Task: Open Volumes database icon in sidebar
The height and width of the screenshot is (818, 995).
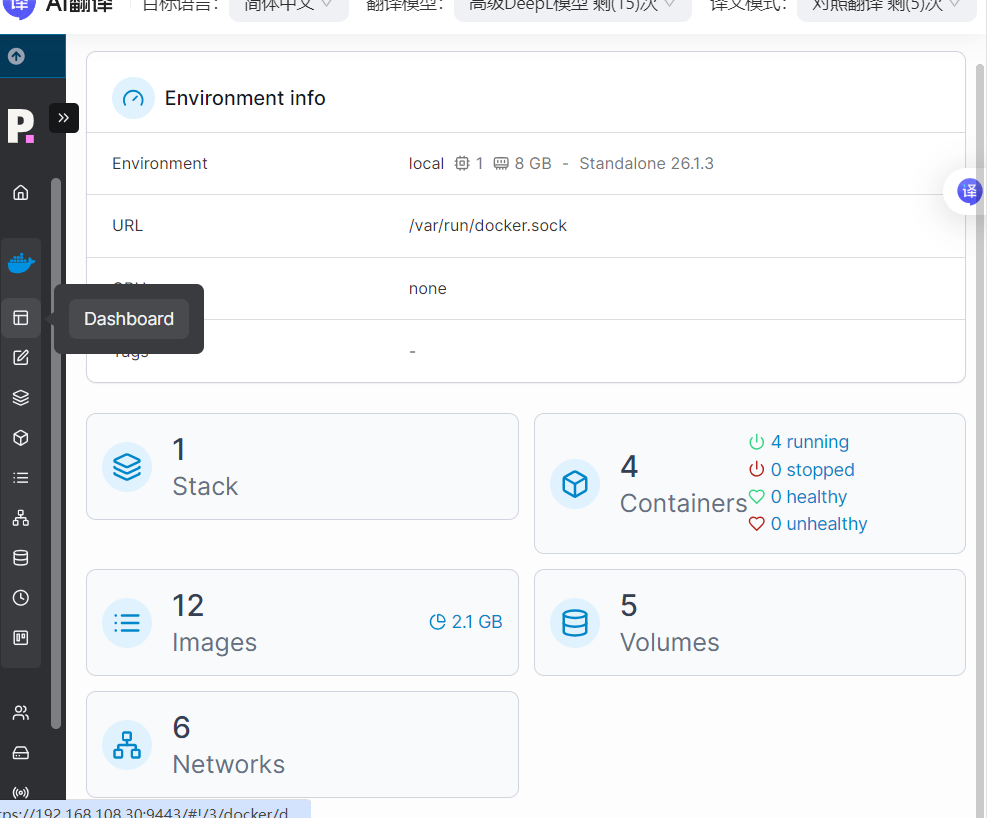Action: click(x=21, y=558)
